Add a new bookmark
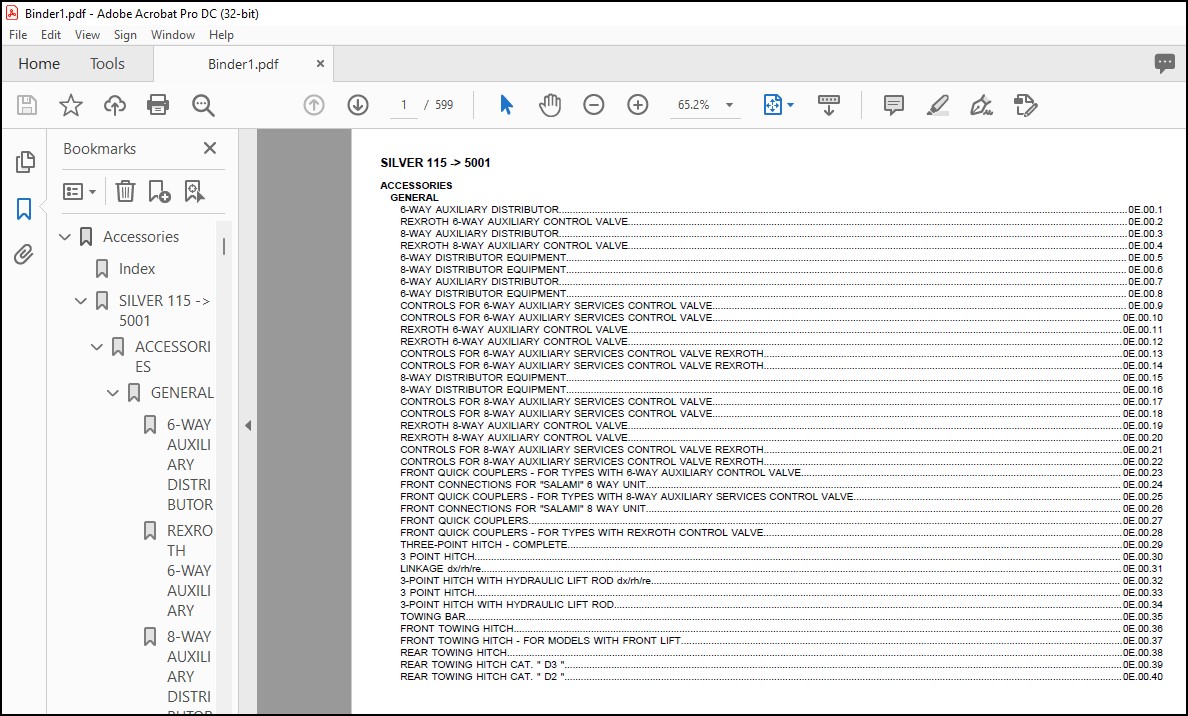 159,191
